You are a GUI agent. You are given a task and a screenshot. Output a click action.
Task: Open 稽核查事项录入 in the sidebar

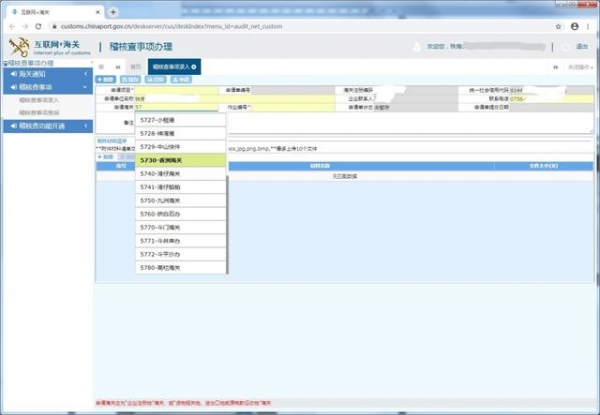(40, 100)
